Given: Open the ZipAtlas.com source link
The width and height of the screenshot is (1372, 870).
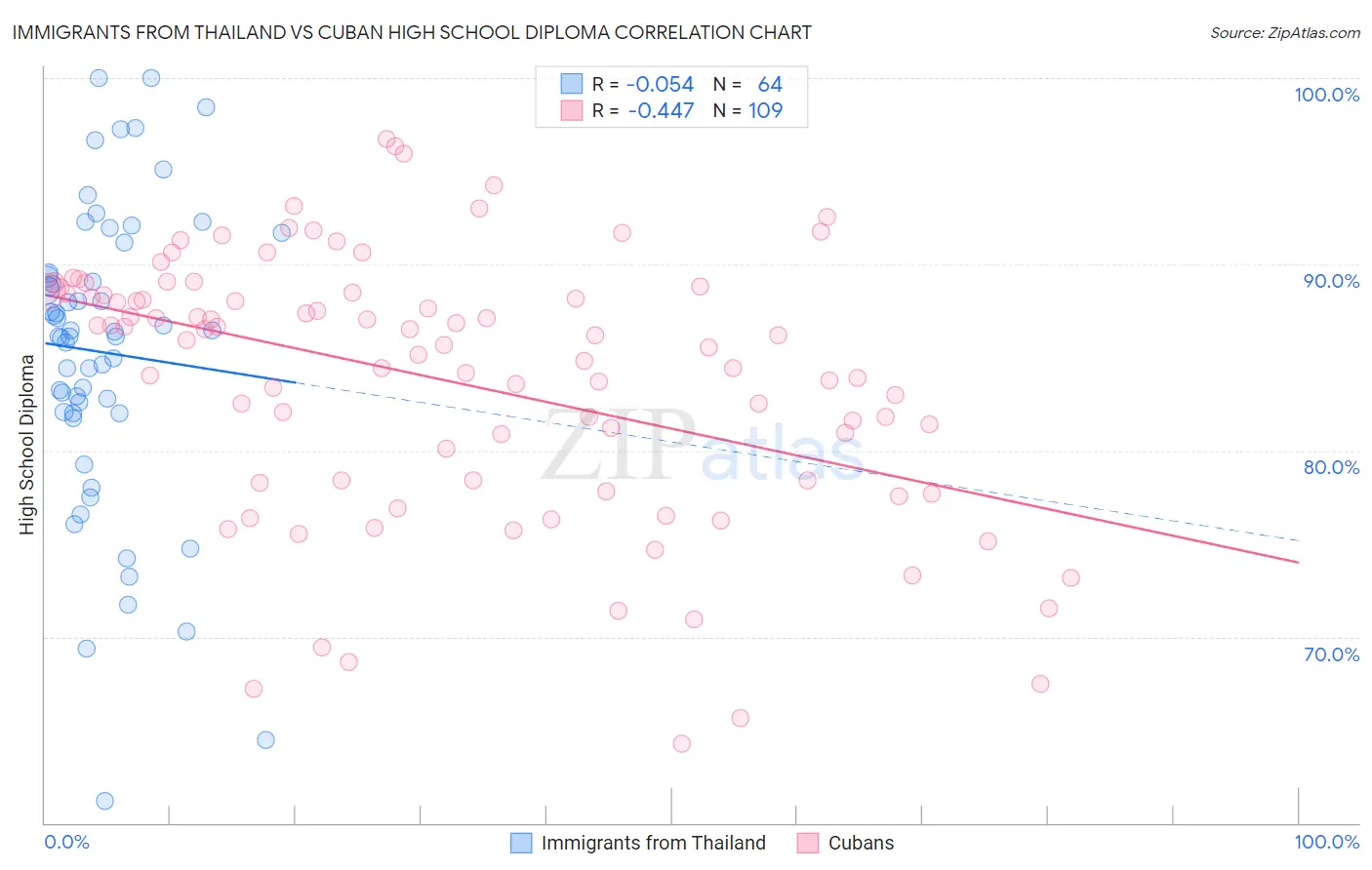Looking at the screenshot, I should [x=1285, y=33].
